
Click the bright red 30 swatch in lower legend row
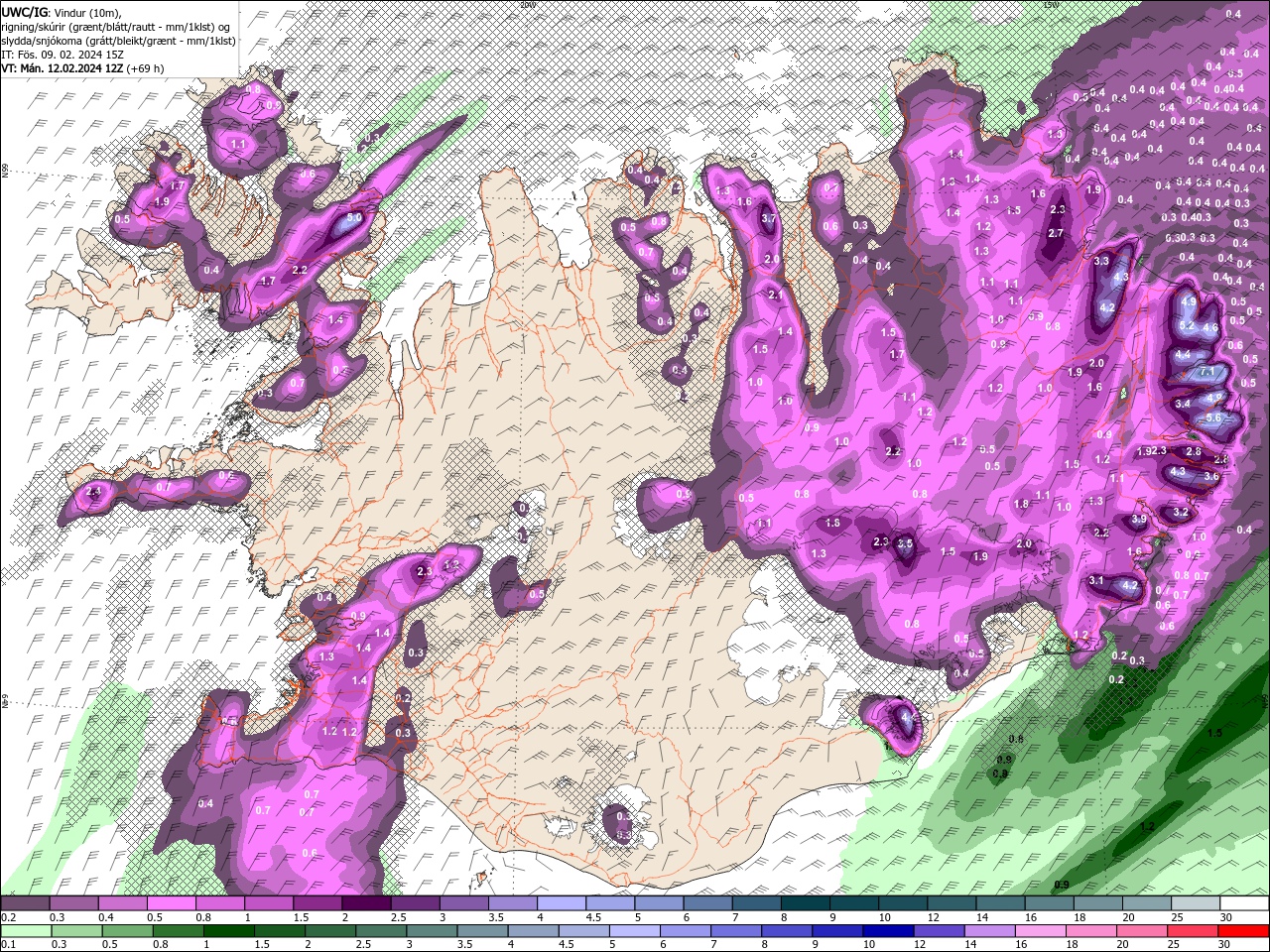point(1243,931)
